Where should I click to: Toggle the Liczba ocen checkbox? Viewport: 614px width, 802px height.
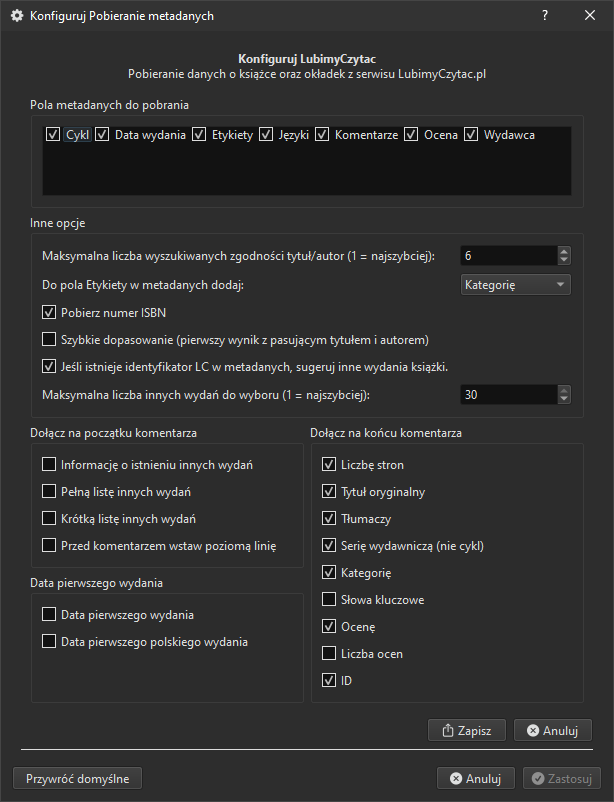click(330, 654)
